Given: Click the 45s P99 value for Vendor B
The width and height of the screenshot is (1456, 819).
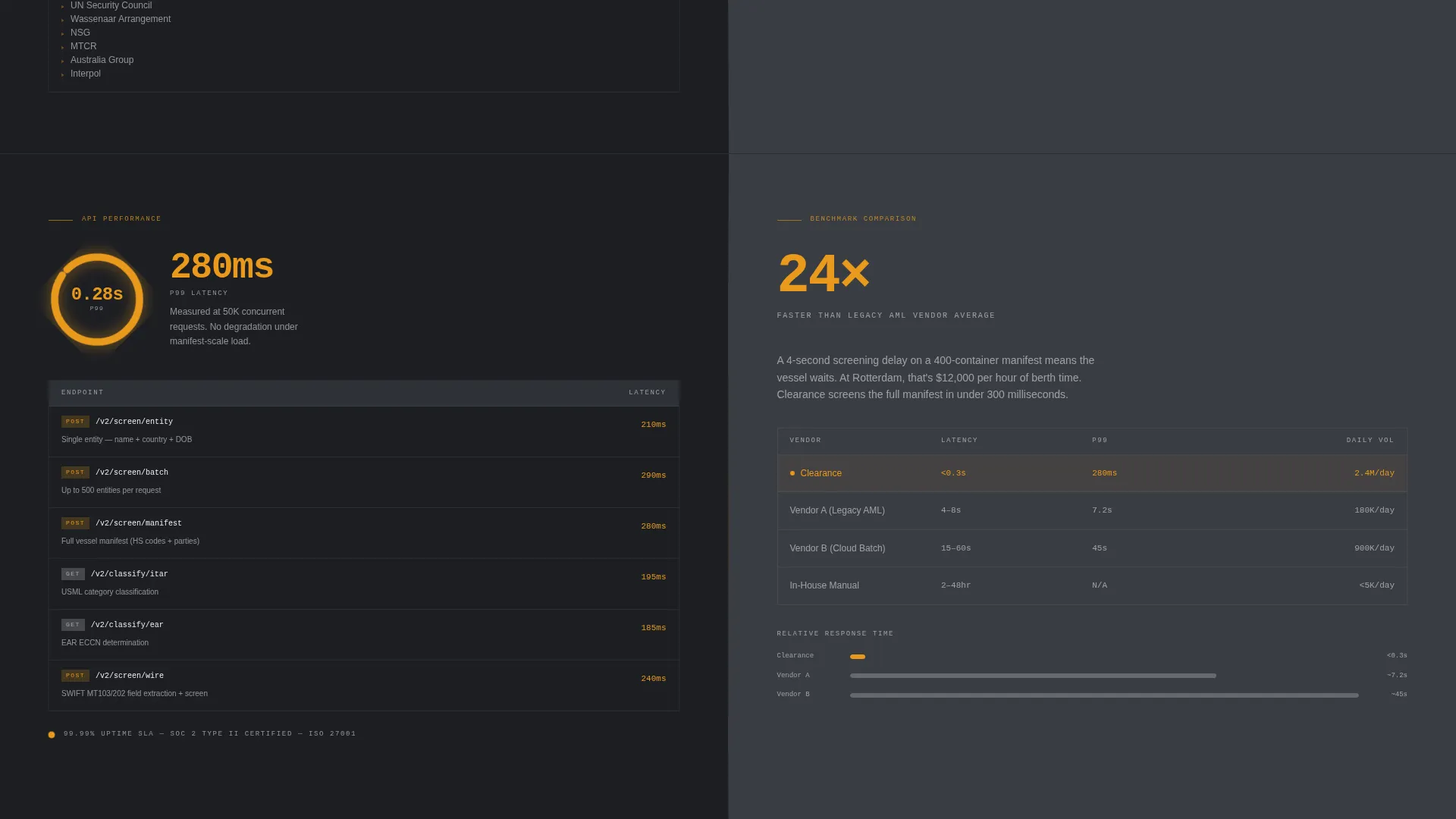Looking at the screenshot, I should [1100, 548].
